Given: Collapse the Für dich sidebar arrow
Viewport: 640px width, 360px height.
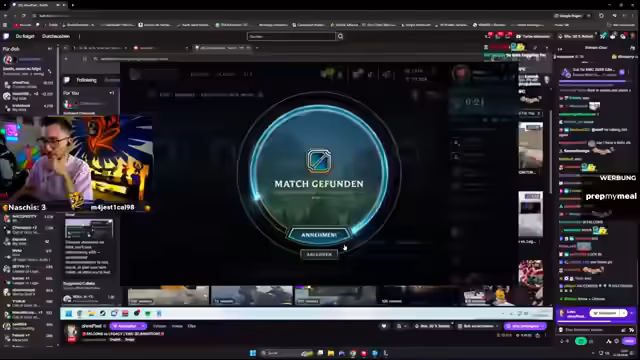Looking at the screenshot, I should (50, 49).
